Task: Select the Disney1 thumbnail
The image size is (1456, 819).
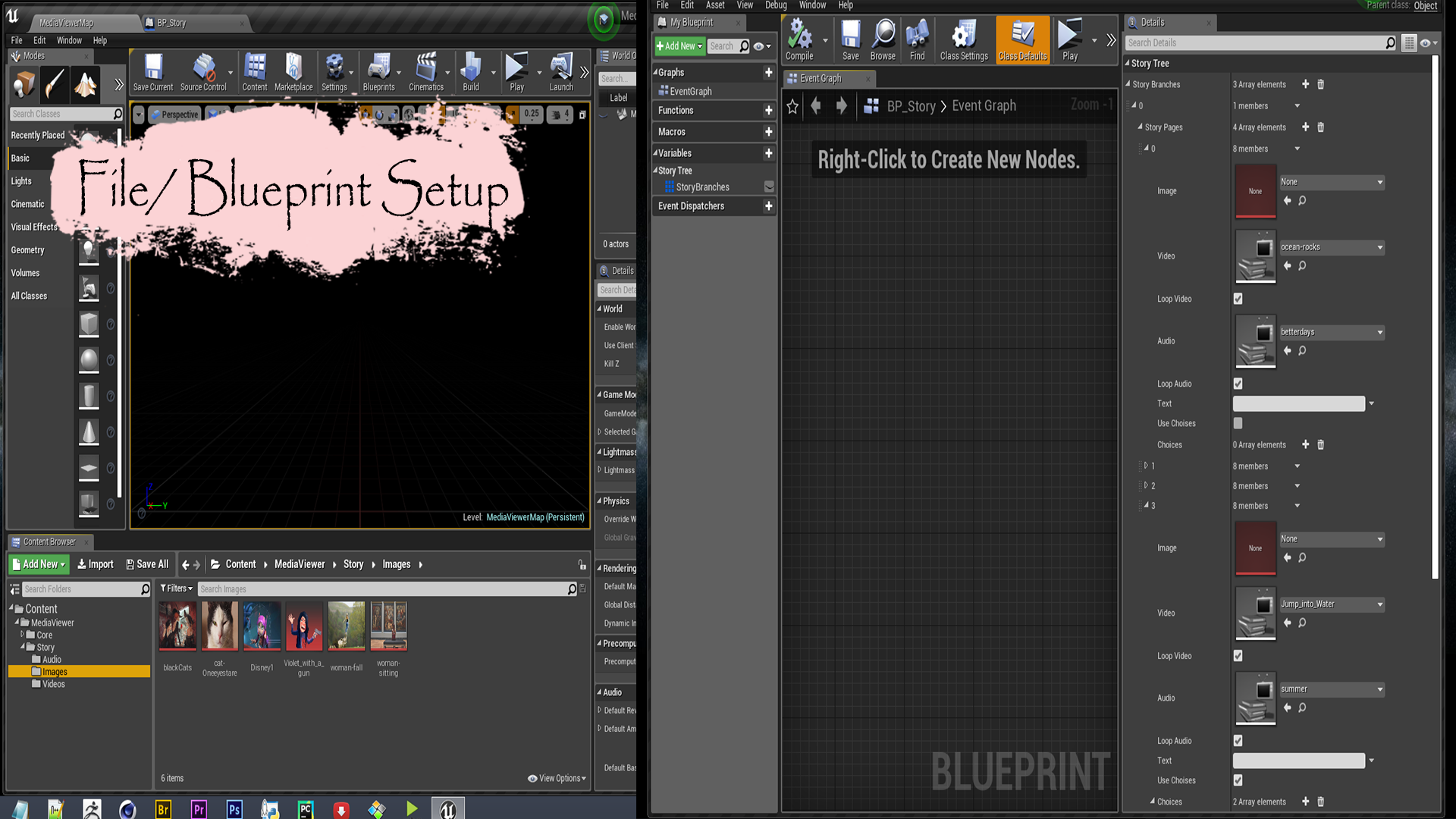Action: coord(262,626)
